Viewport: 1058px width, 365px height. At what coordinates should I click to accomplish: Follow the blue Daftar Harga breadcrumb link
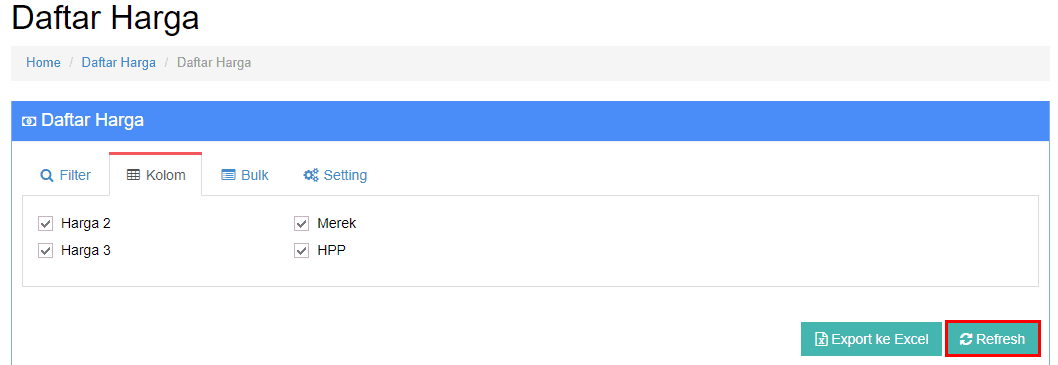click(119, 63)
